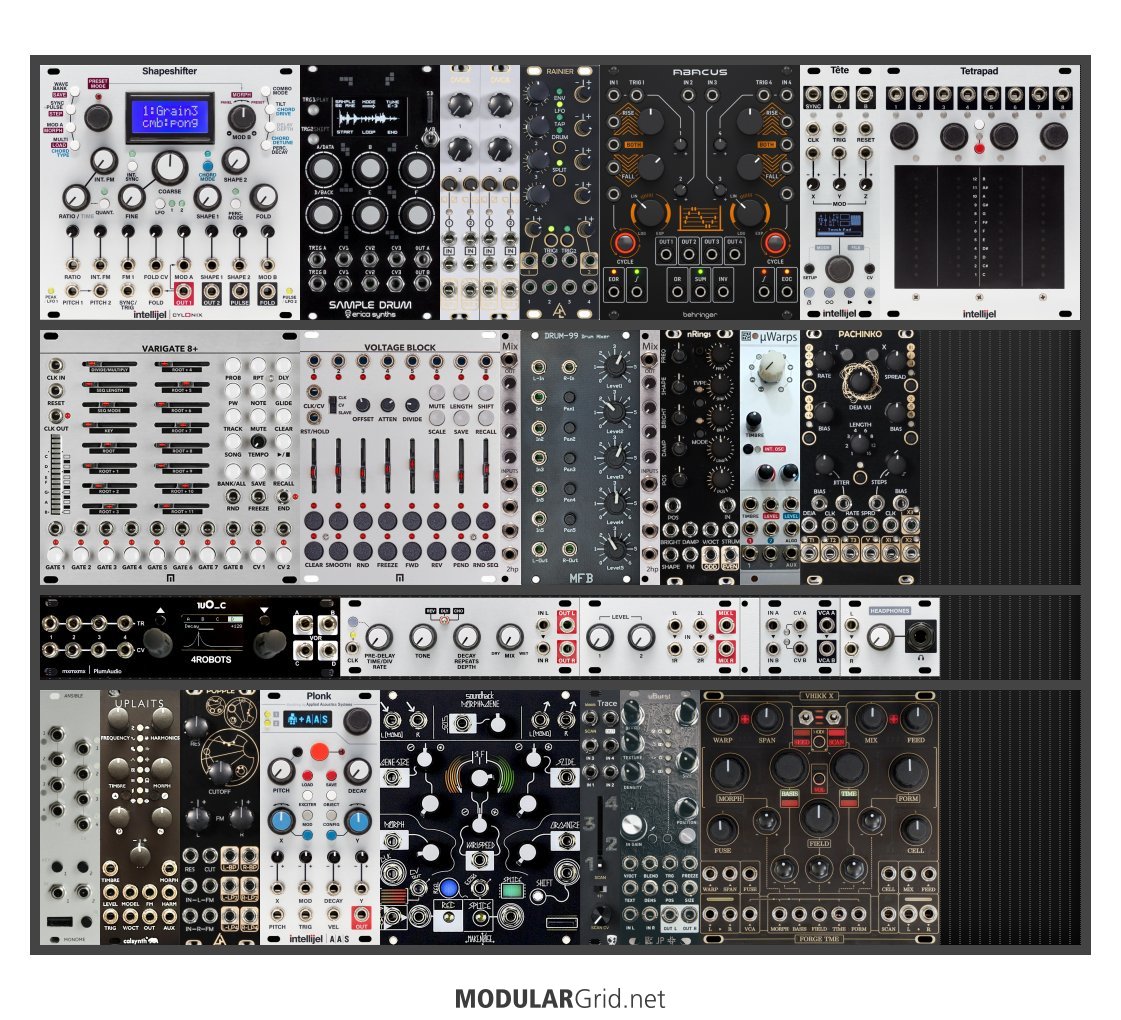Click the SUM output jack on Abacus
The image size is (1121, 1020).
pyautogui.click(x=701, y=292)
